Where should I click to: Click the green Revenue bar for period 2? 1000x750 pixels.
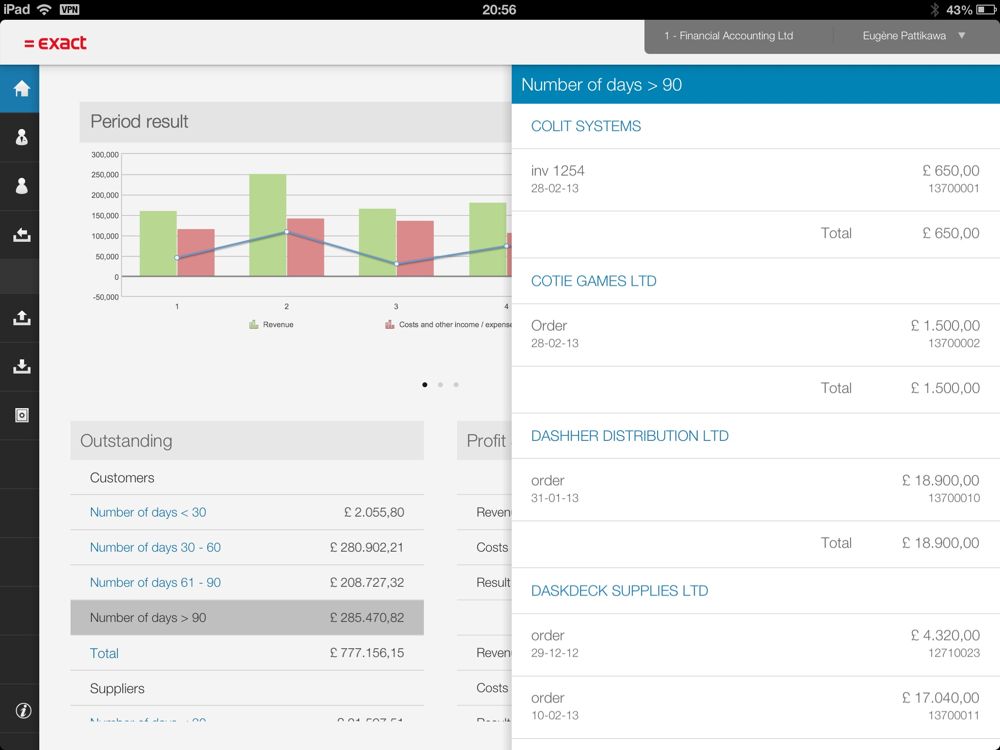[268, 225]
